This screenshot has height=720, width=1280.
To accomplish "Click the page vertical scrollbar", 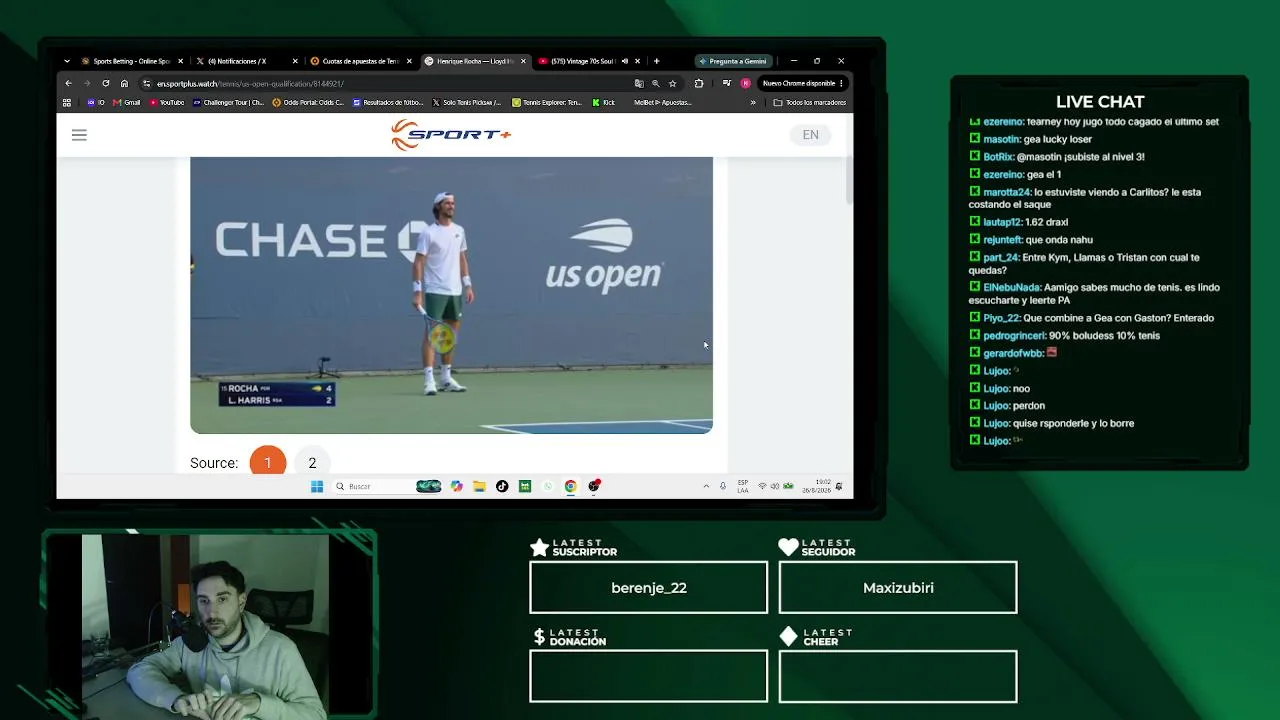I will (x=849, y=180).
